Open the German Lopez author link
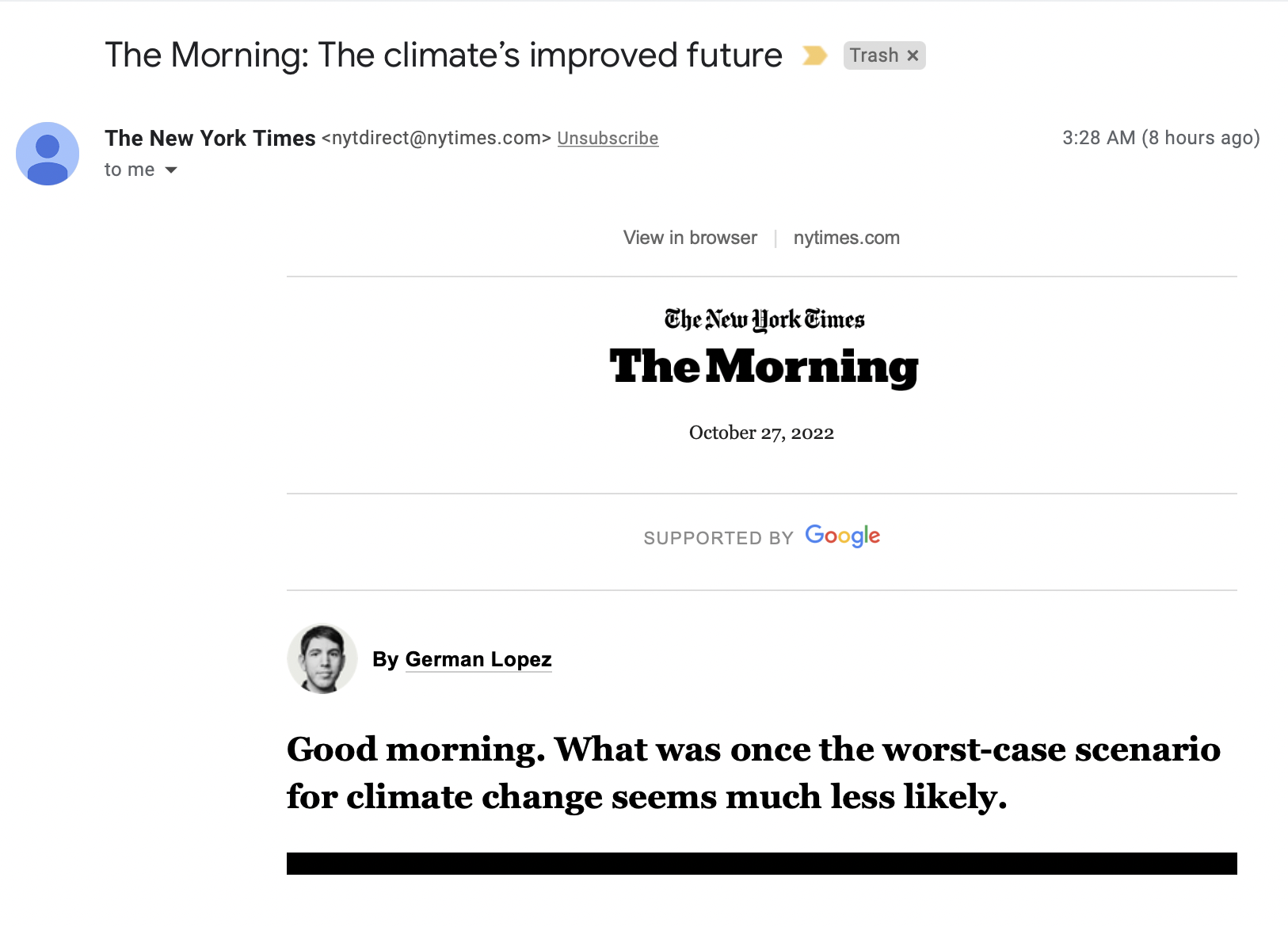Image resolution: width=1288 pixels, height=927 pixels. click(478, 659)
